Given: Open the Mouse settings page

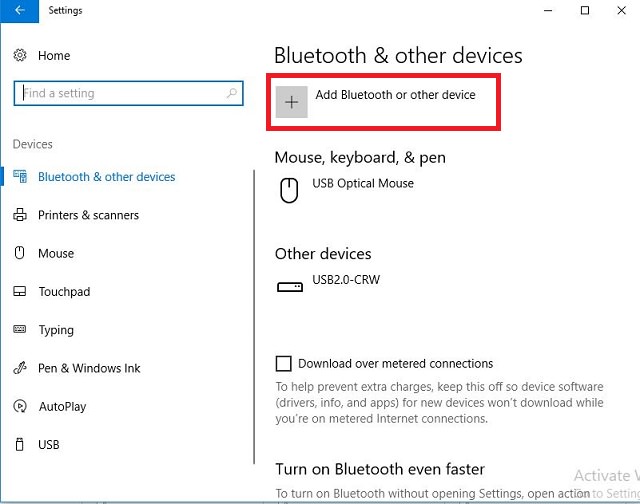Looking at the screenshot, I should click(56, 254).
